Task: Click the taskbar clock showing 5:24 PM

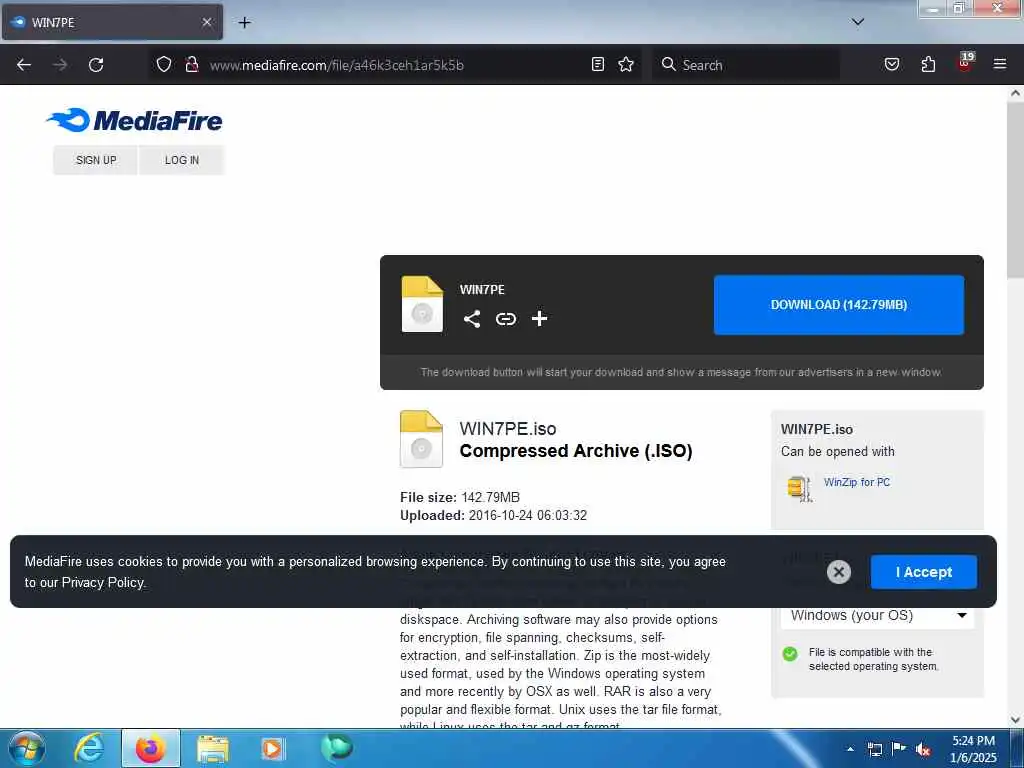Action: pyautogui.click(x=973, y=749)
